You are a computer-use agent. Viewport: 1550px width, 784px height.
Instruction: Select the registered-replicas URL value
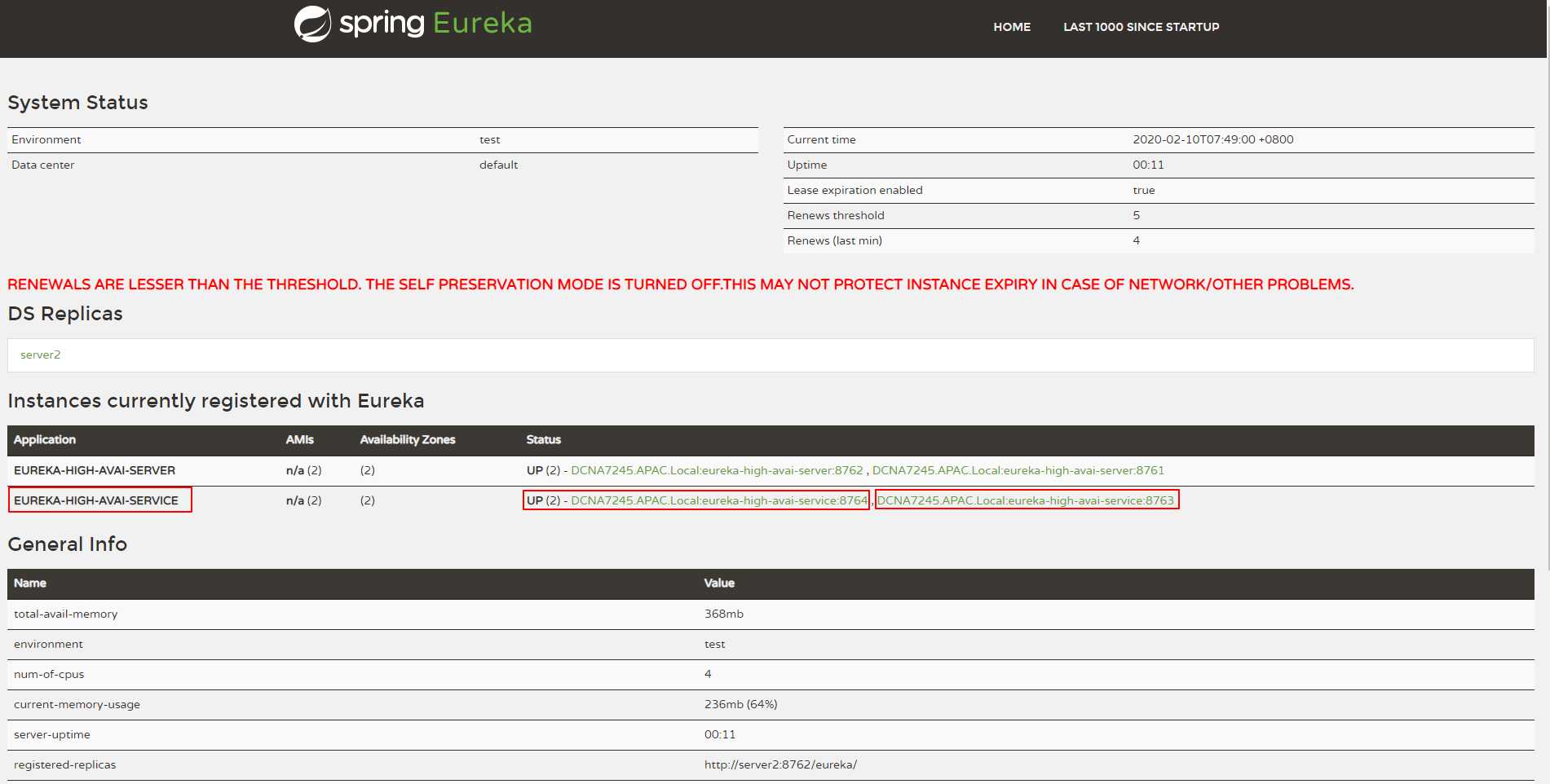pyautogui.click(x=781, y=764)
